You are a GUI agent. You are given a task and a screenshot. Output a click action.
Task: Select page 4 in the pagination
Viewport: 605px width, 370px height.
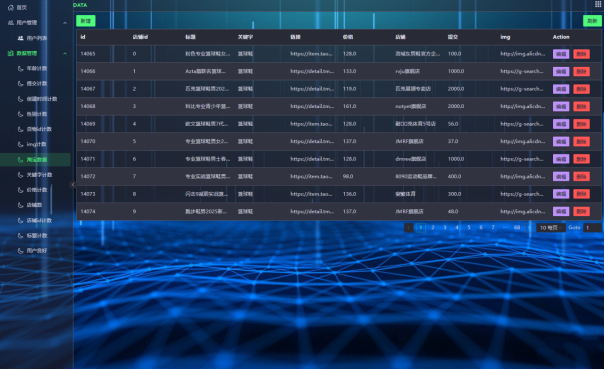(457, 228)
